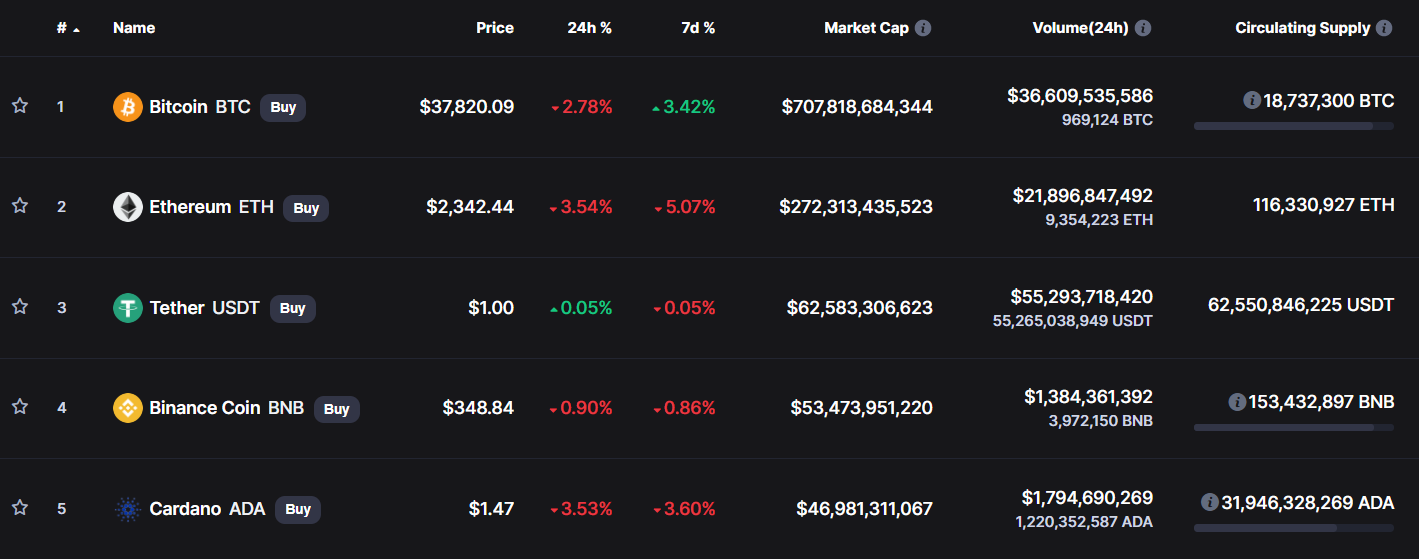
Task: Select Bitcoin price $37,820.09
Action: [467, 106]
